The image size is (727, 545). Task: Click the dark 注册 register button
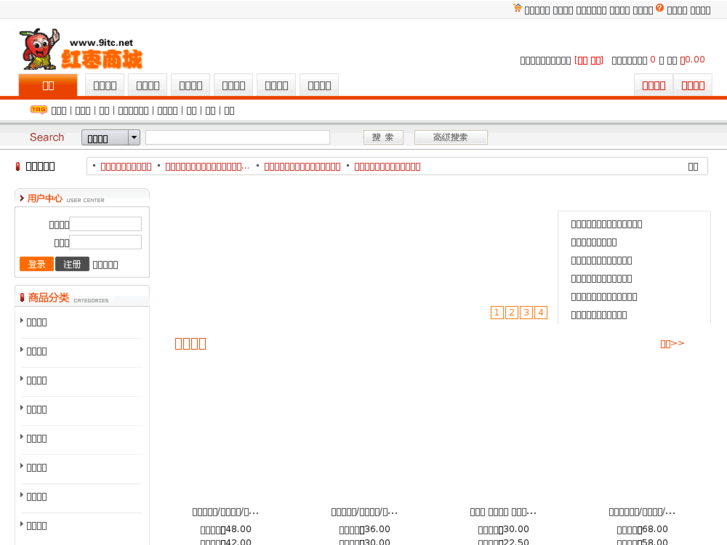coord(72,264)
